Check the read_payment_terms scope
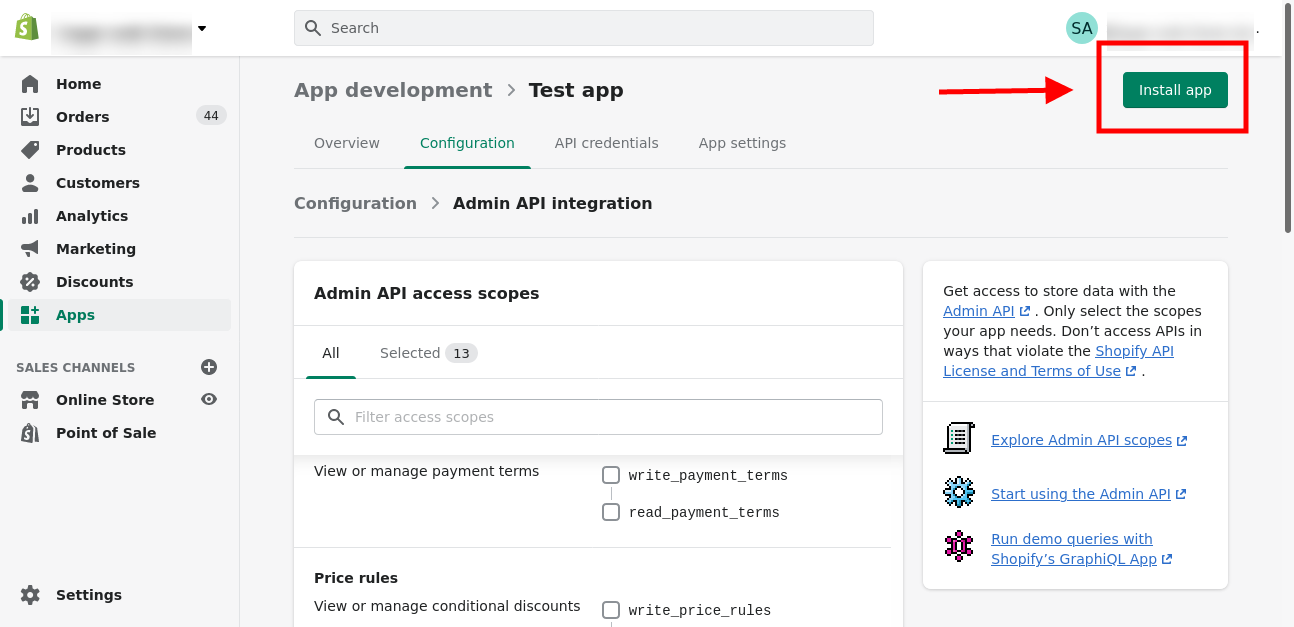This screenshot has height=627, width=1294. [x=611, y=512]
